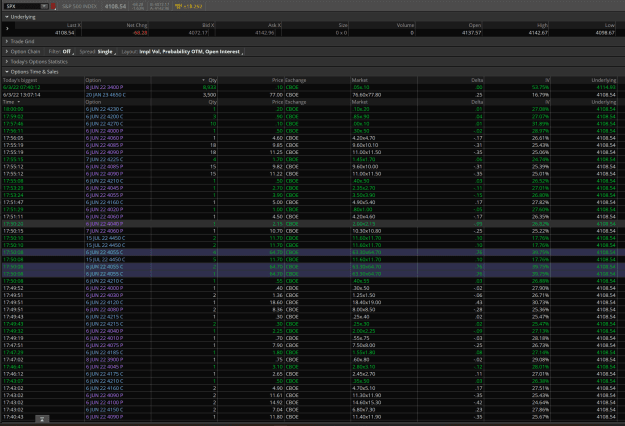Select the 6 JUN 22 4100 P option
The width and height of the screenshot is (625, 426).
click(104, 402)
